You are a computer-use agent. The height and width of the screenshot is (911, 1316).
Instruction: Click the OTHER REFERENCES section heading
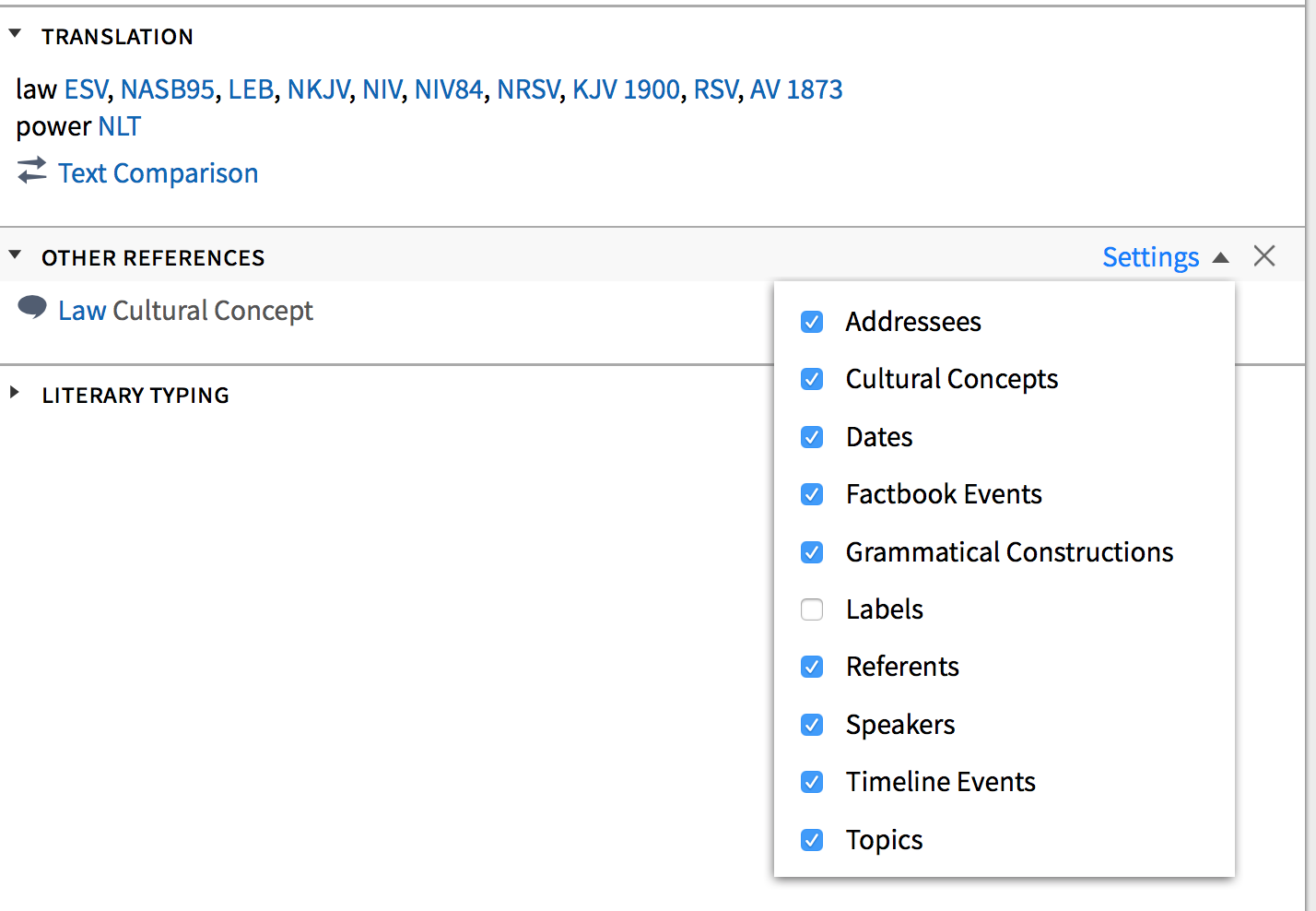(x=153, y=258)
